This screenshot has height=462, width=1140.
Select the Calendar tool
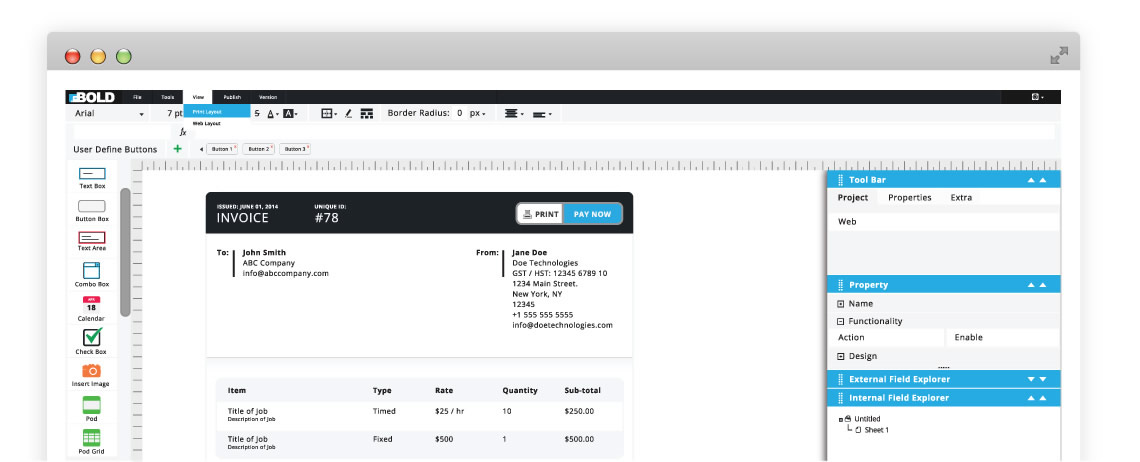coord(92,308)
